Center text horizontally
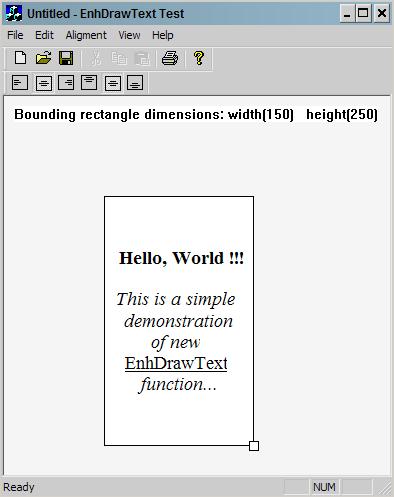Image resolution: width=394 pixels, height=497 pixels. (x=44, y=83)
